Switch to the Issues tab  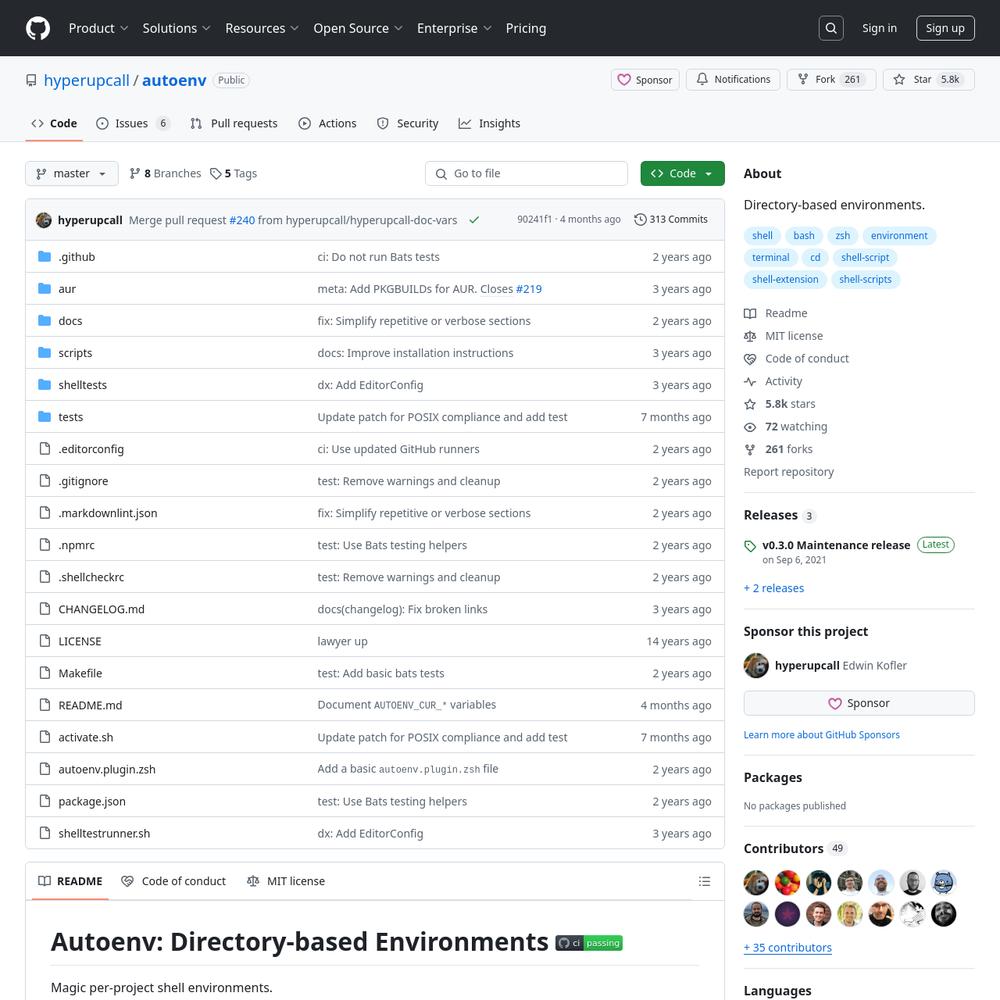(133, 124)
